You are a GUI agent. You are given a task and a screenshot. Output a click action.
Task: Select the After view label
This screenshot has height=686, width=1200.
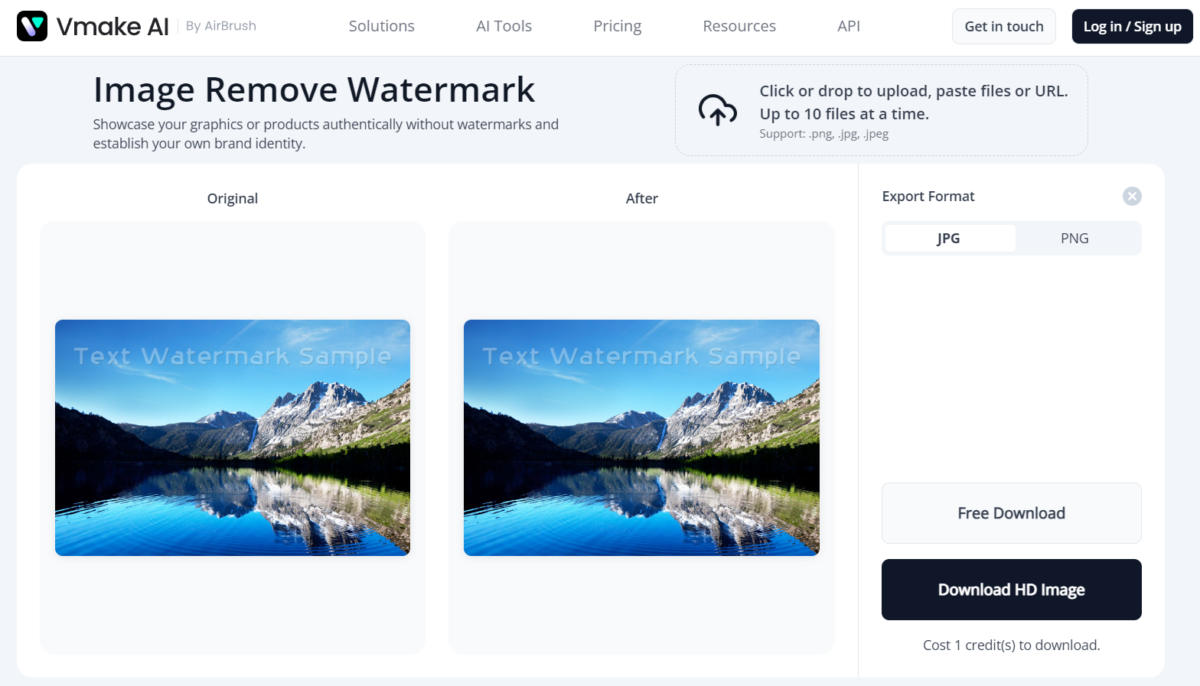click(x=641, y=198)
